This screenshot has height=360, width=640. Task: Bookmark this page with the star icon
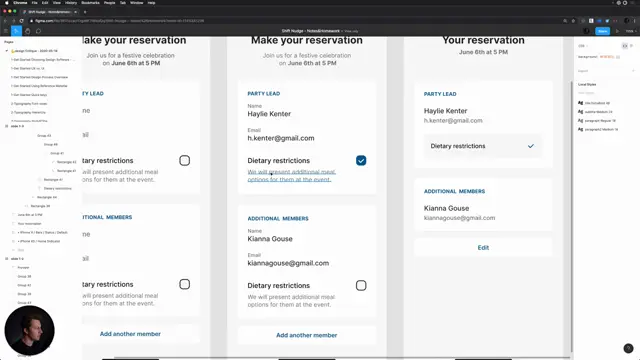573,21
